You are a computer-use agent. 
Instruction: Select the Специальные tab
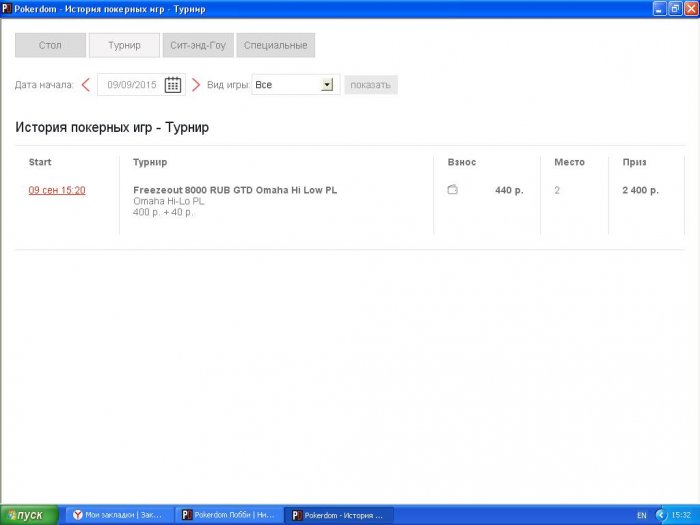(275, 45)
